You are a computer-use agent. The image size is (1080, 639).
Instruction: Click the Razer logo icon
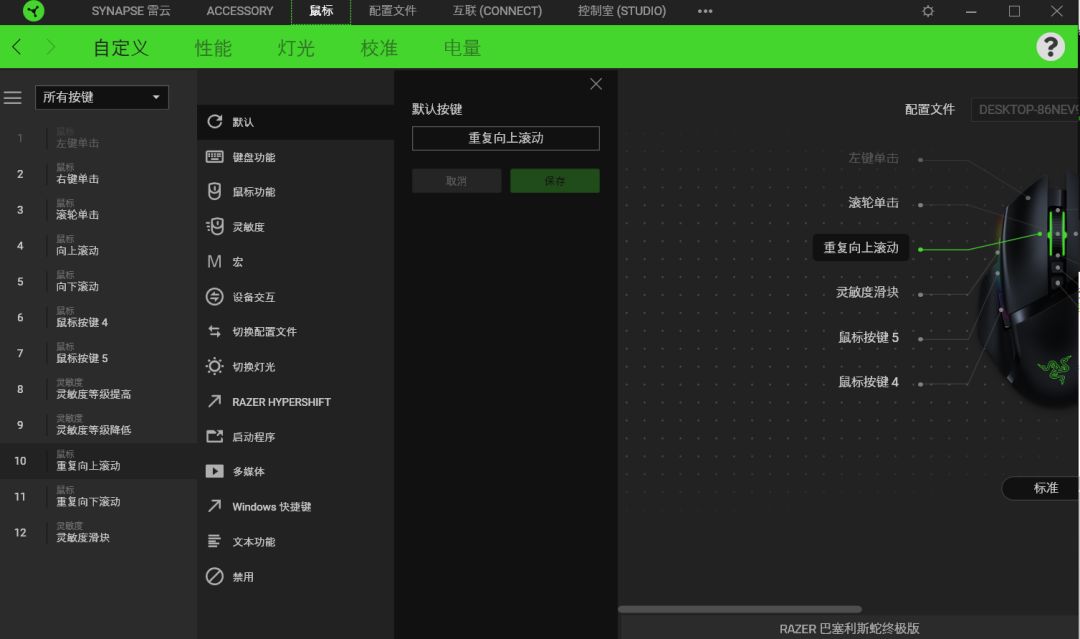point(32,10)
